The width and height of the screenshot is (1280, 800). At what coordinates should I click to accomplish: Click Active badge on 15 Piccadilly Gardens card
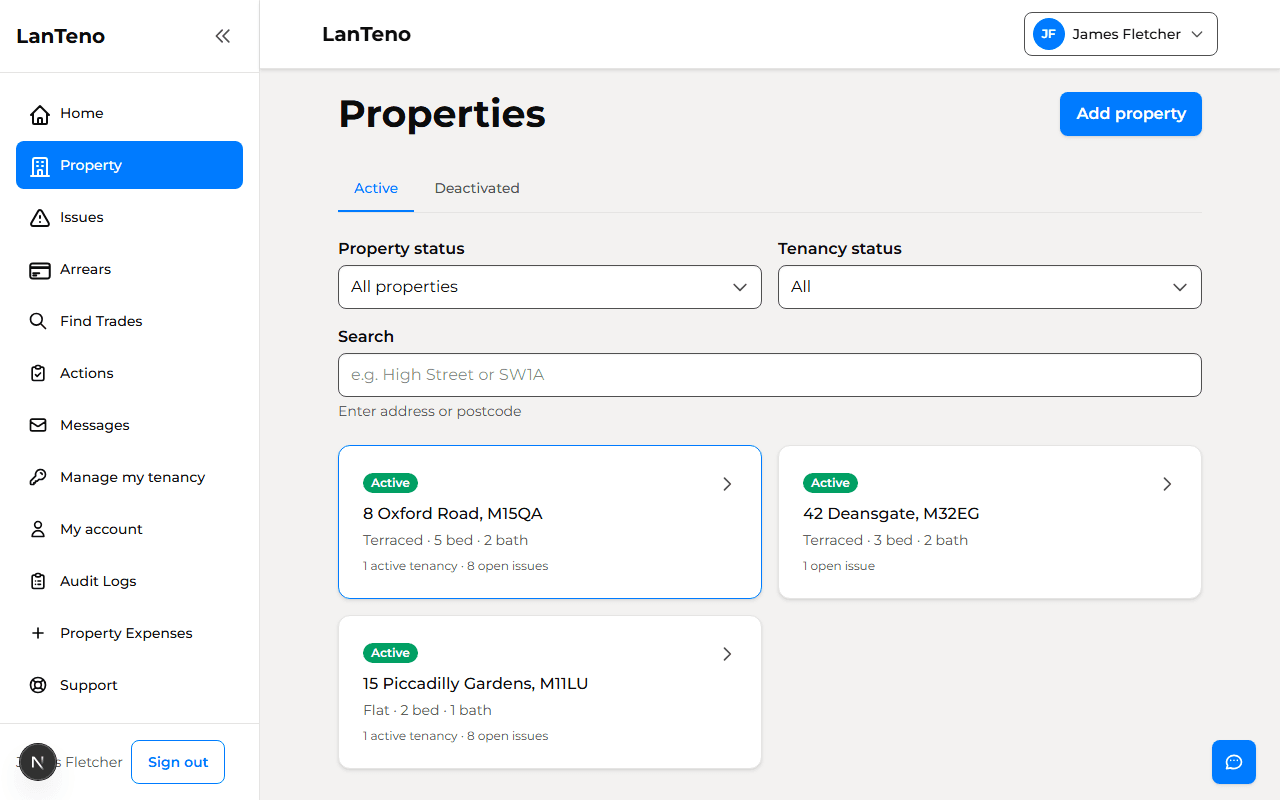click(x=390, y=653)
